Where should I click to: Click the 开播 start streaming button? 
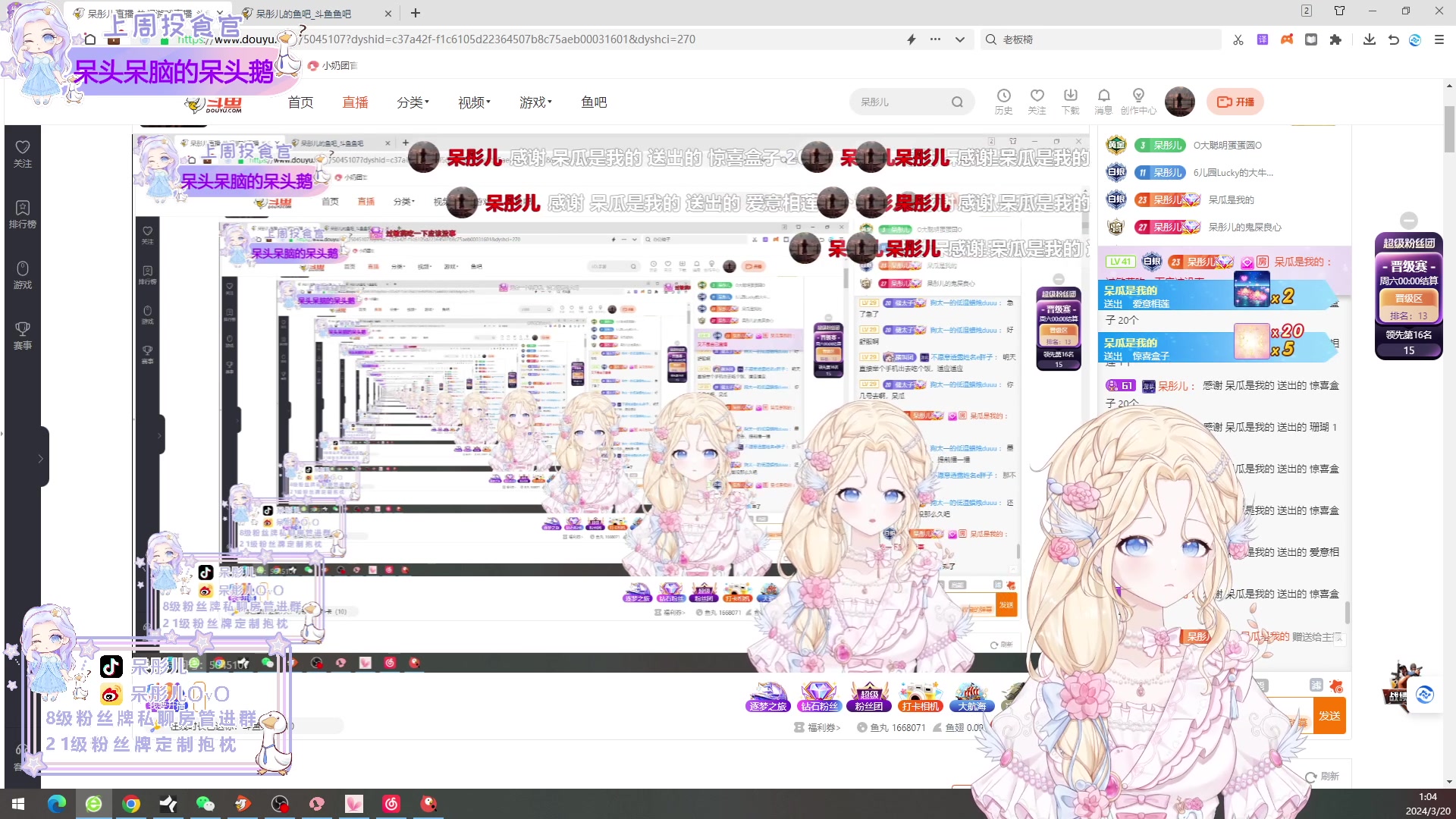pos(1235,102)
